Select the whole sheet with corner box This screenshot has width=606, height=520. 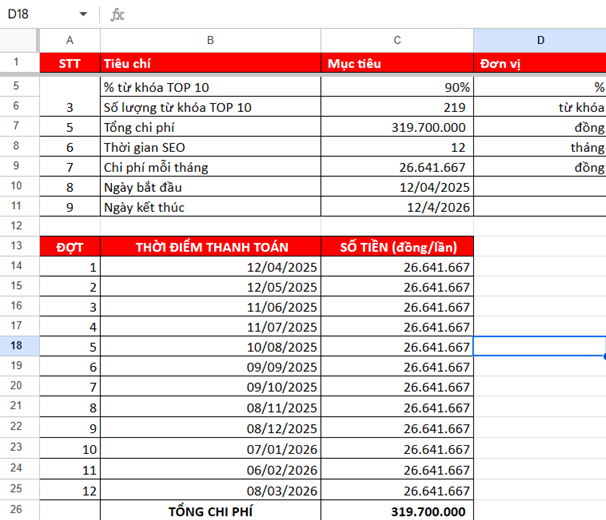click(x=19, y=40)
